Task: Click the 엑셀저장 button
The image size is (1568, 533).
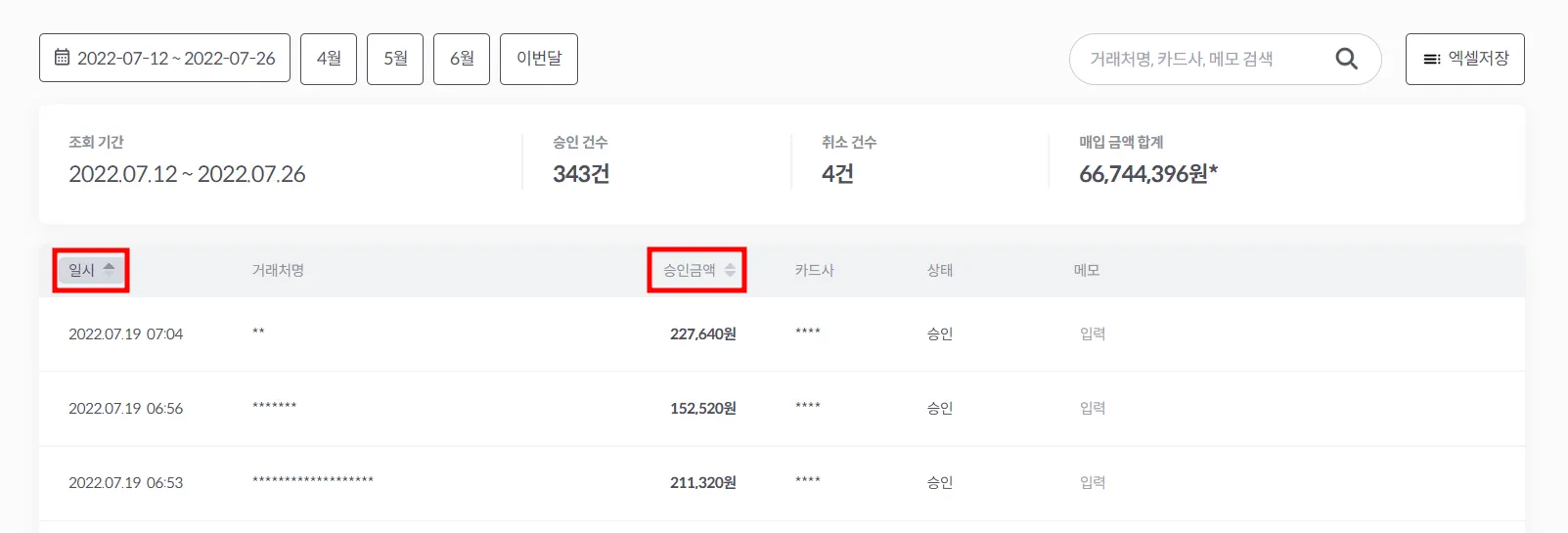Action: tap(1464, 59)
